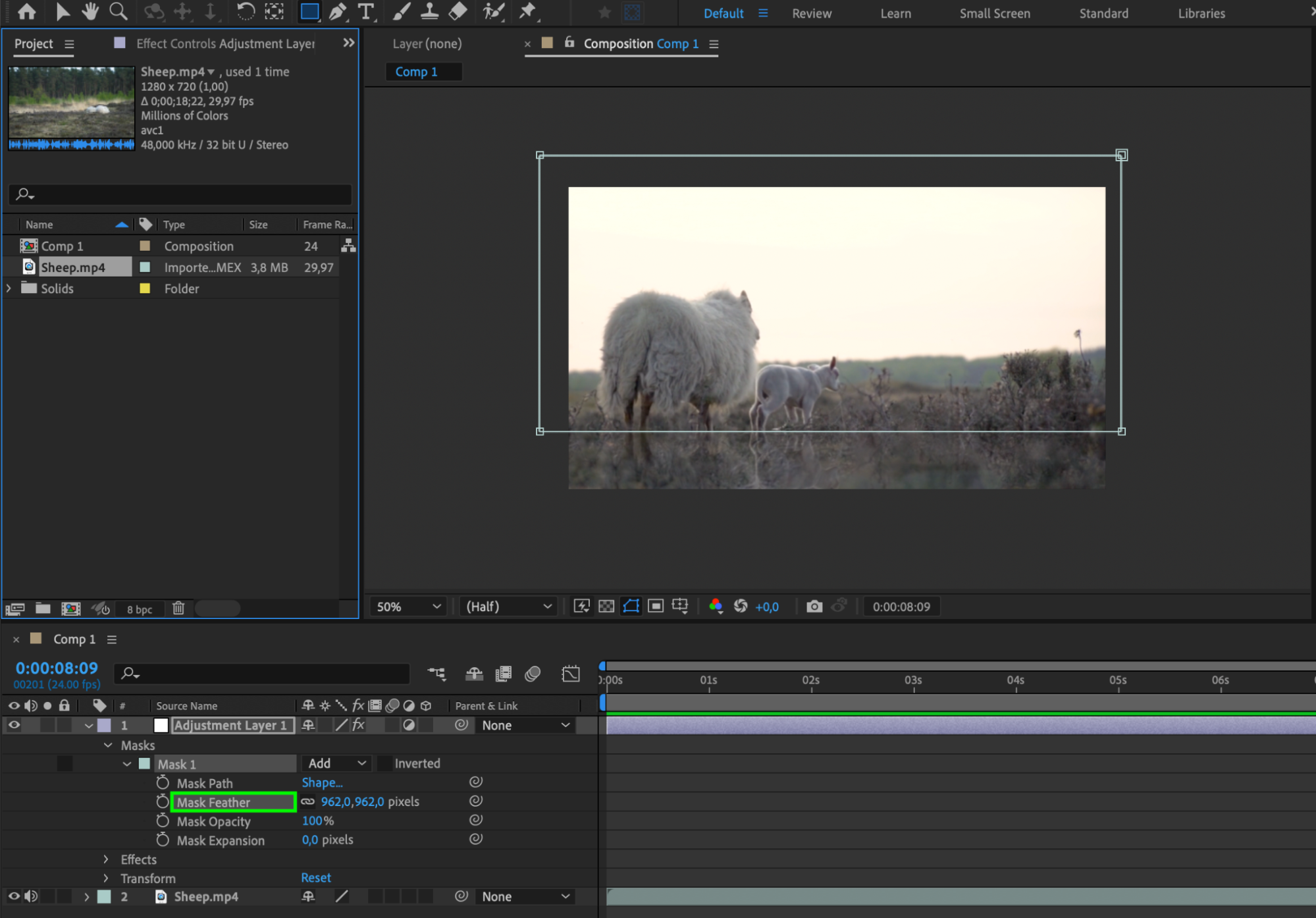
Task: Toggle Inverted checkbox for Mask 1
Action: (x=385, y=763)
